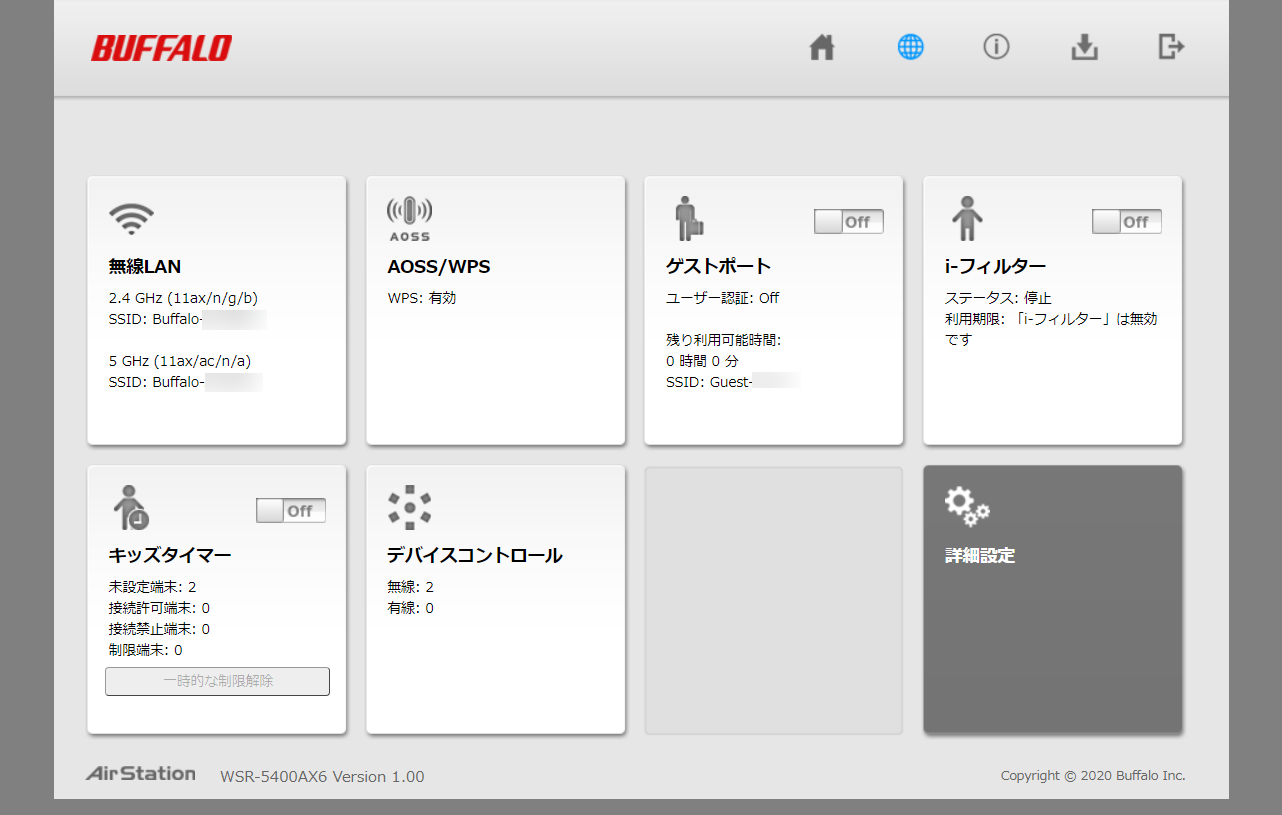This screenshot has width=1282, height=815.
Task: Open the デバイスコントロール heading
Action: (x=475, y=554)
